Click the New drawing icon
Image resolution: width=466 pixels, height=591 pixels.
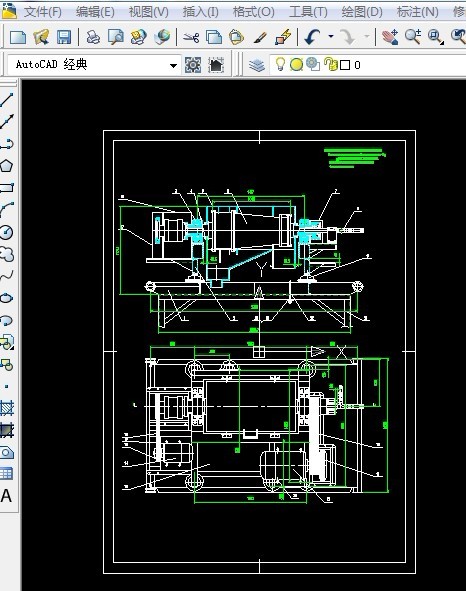(x=18, y=37)
